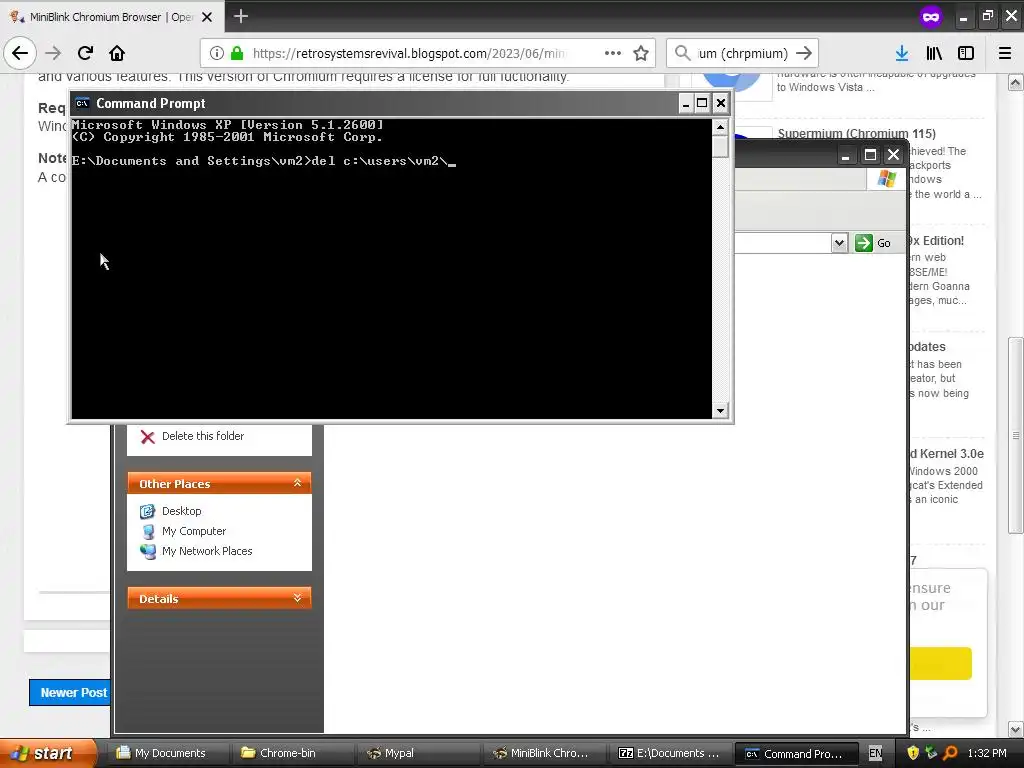Submit search with the arrow button
The width and height of the screenshot is (1024, 768).
(x=804, y=53)
